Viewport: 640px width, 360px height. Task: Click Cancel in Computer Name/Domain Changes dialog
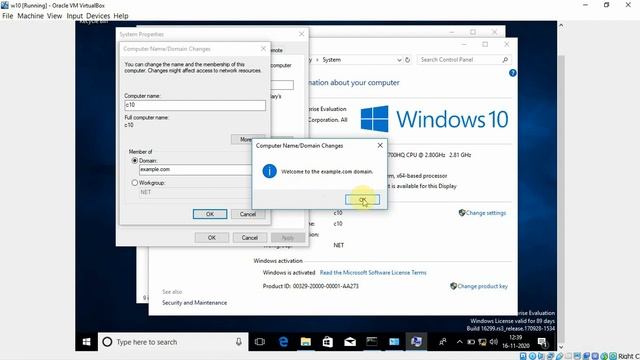click(248, 214)
